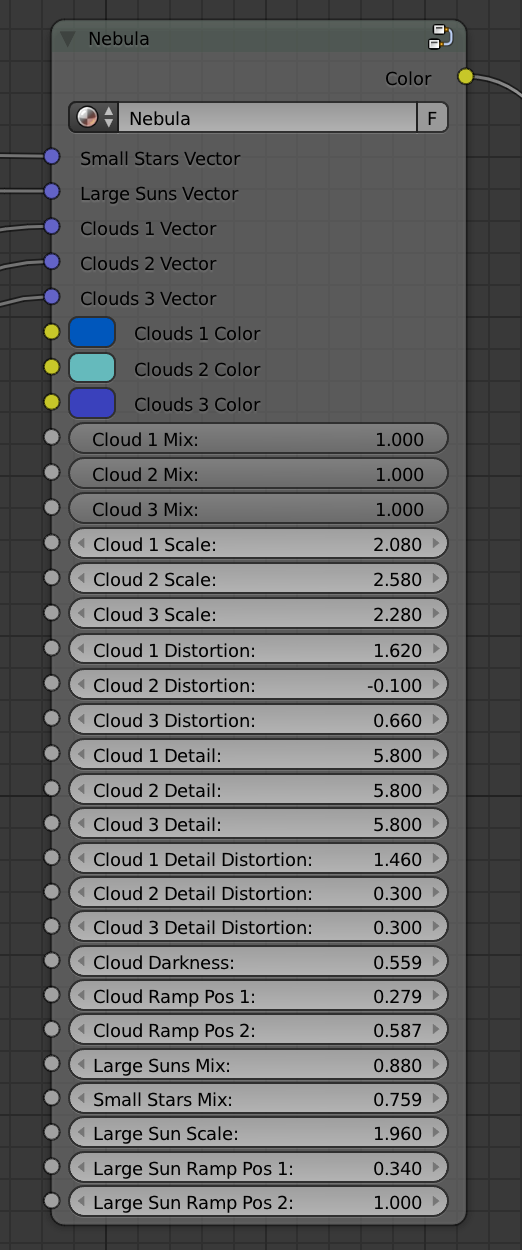This screenshot has width=522, height=1250.
Task: Click the node group edit icon in header
Action: (441, 38)
